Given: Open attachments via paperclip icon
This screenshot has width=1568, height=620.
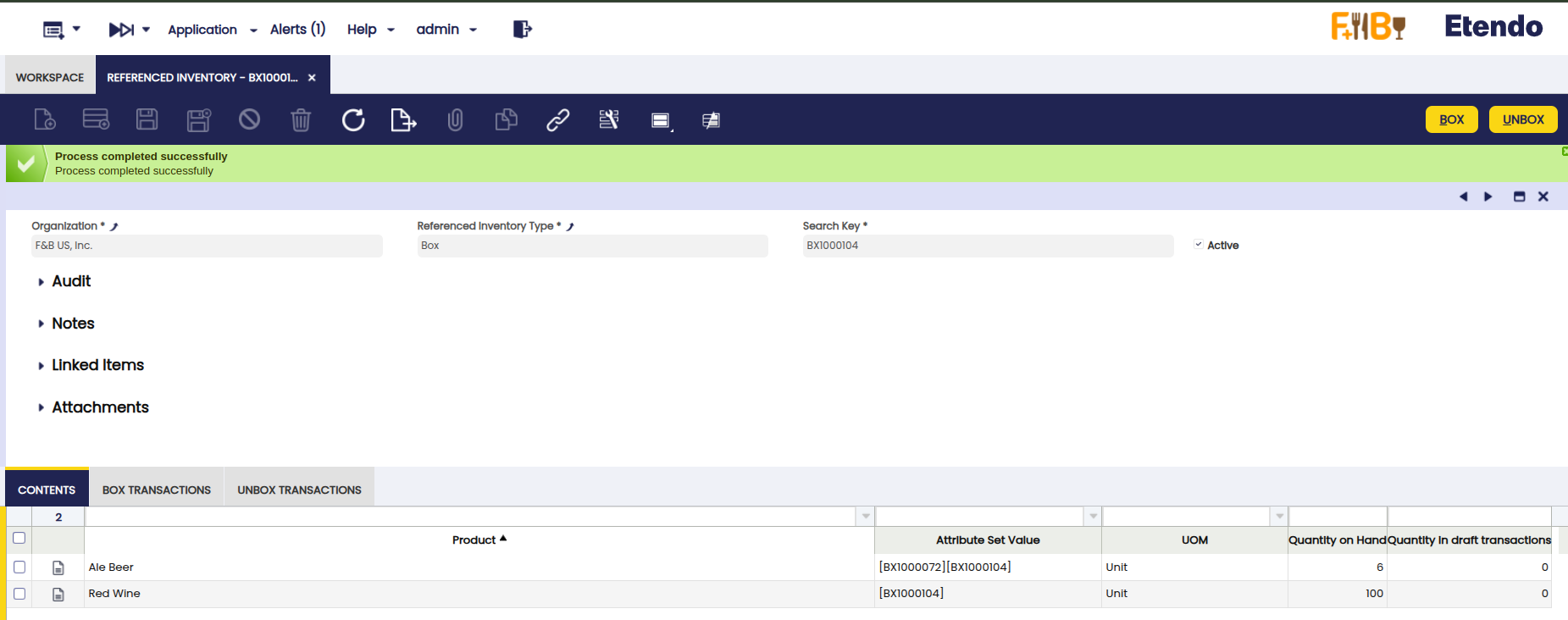Looking at the screenshot, I should [455, 120].
